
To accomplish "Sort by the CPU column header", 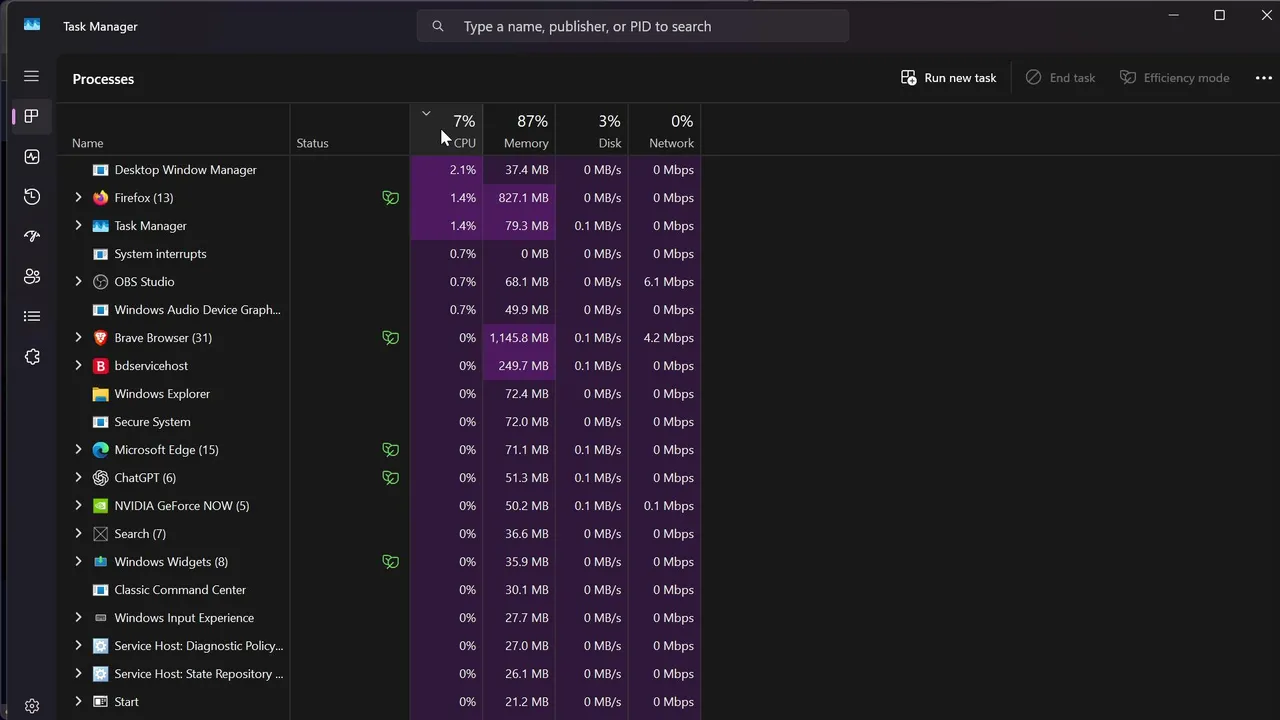I will point(446,129).
